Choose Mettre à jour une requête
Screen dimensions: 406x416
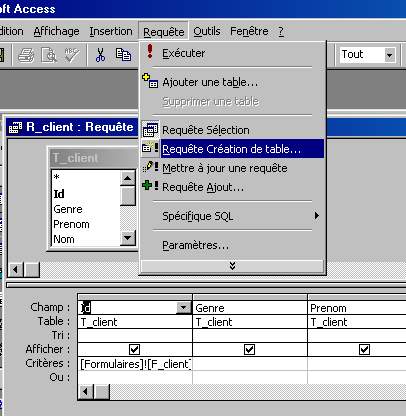pos(232,168)
